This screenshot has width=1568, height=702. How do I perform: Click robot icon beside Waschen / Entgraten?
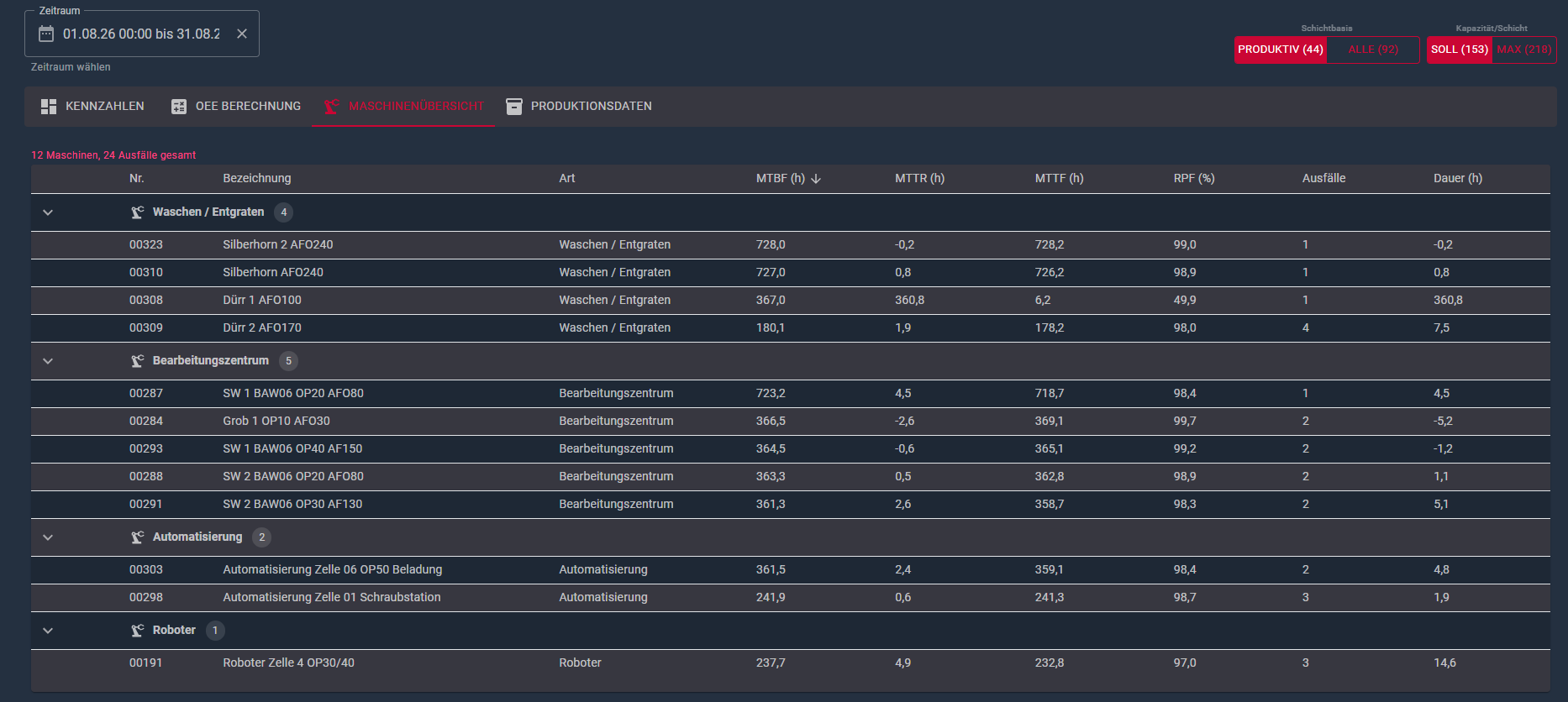pos(138,212)
